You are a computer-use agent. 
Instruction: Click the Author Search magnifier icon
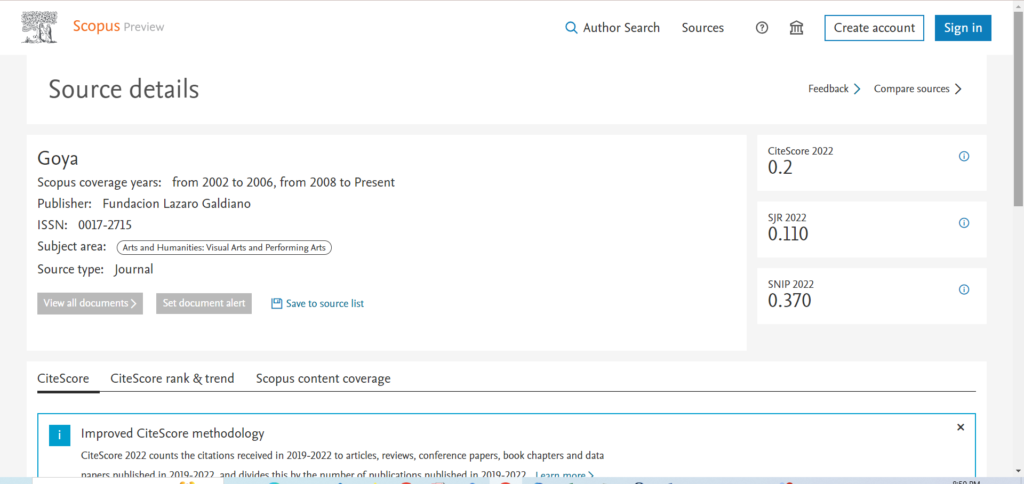[571, 28]
